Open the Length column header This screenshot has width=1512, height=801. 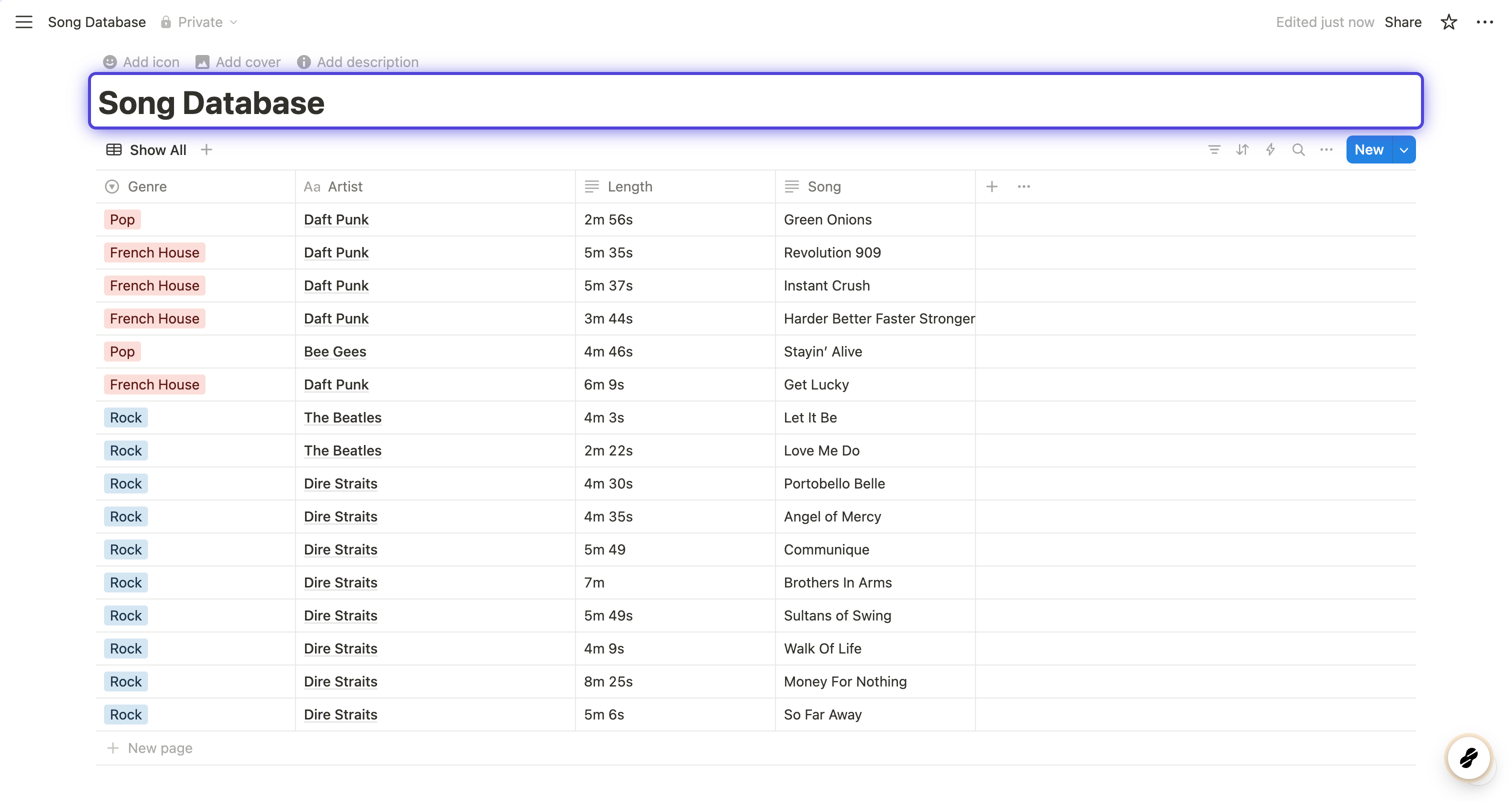point(629,186)
